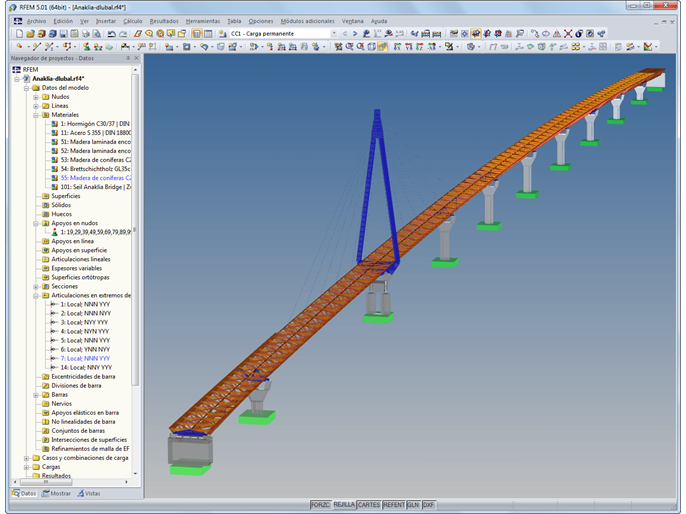Click the view against X direction icon
The image size is (686, 514).
coord(431,46)
